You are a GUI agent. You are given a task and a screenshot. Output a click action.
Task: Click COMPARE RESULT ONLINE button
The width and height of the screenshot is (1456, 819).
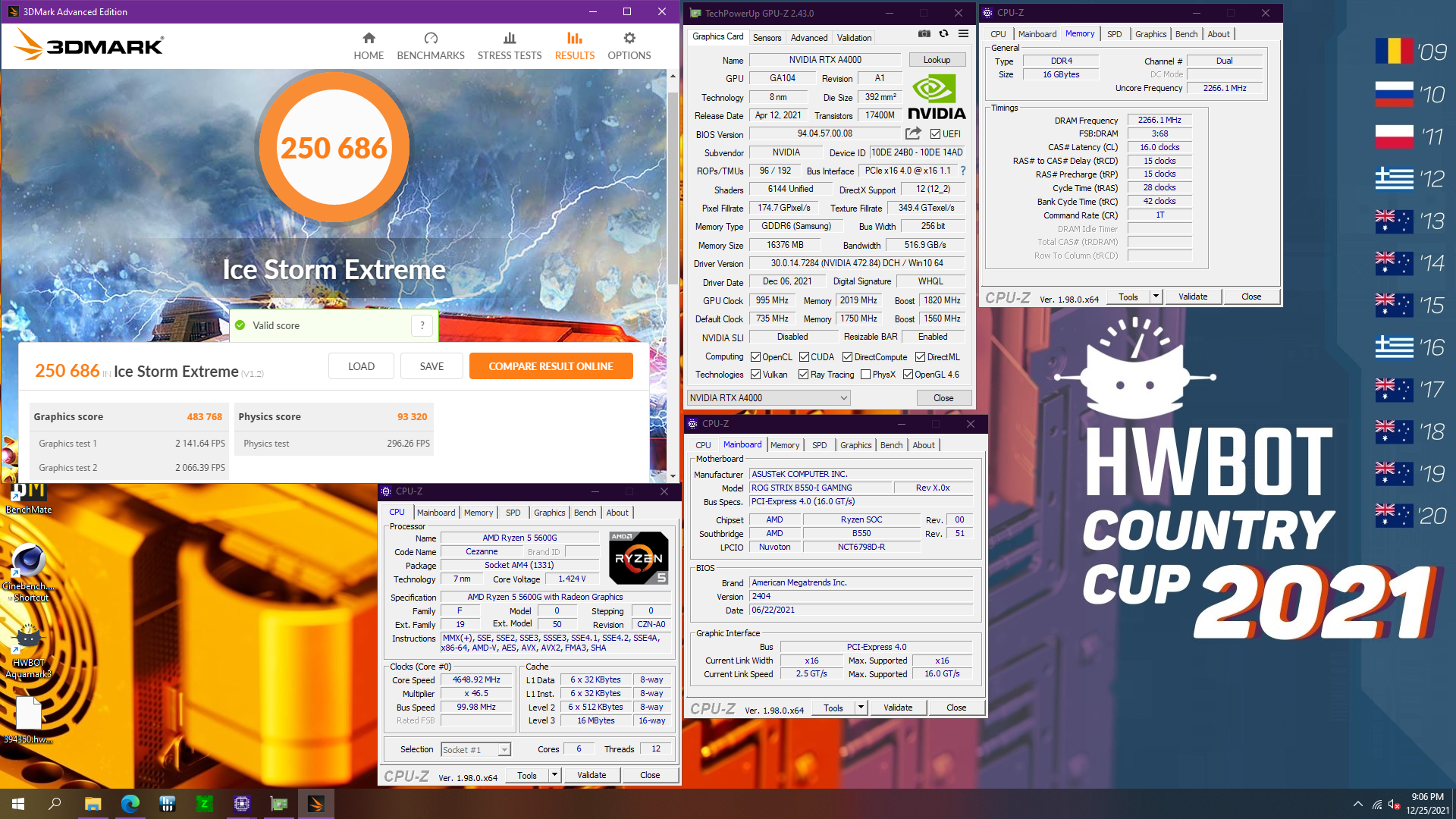tap(551, 366)
